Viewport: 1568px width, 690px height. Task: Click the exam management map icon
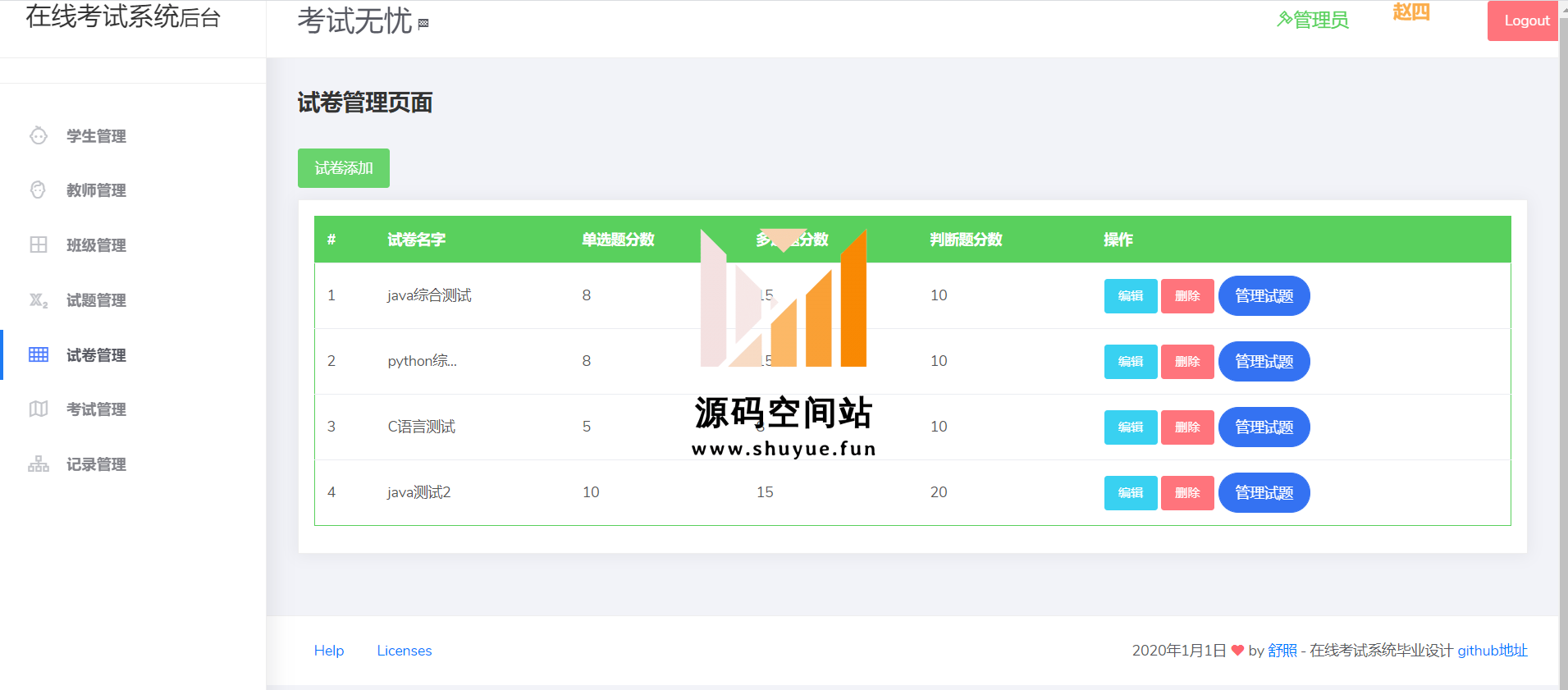coord(39,409)
